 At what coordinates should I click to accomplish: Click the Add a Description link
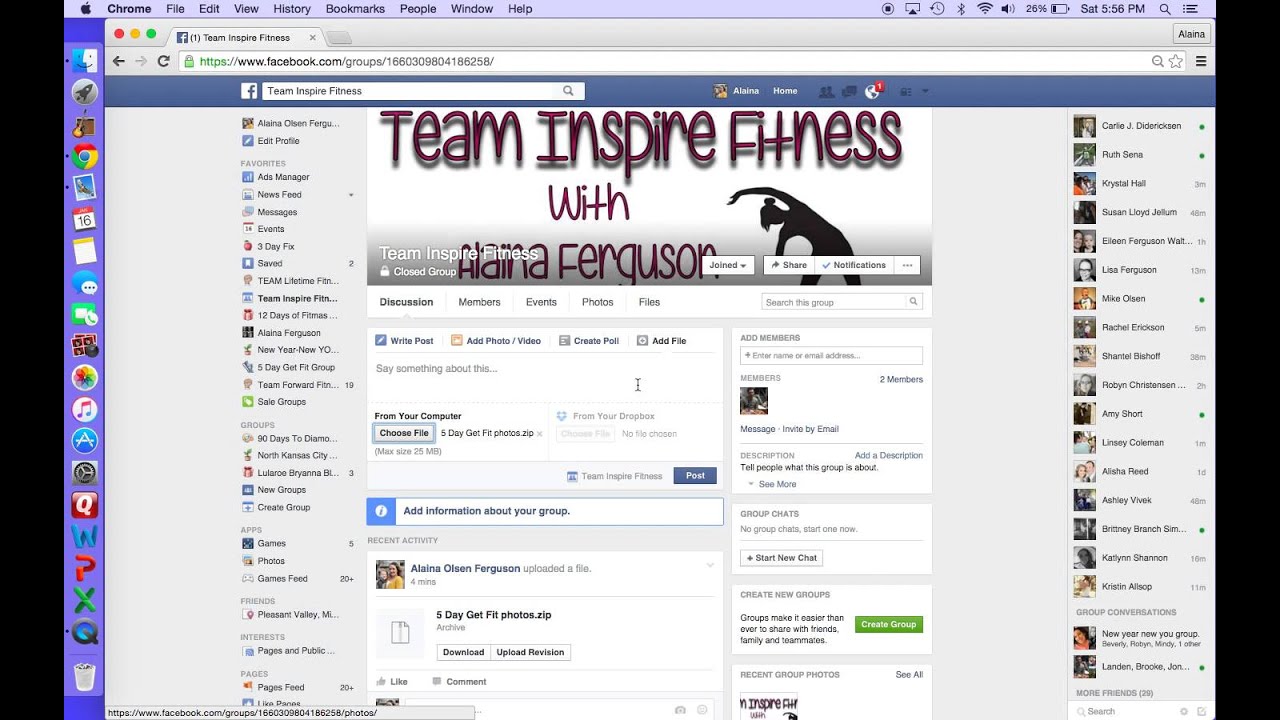coord(889,455)
